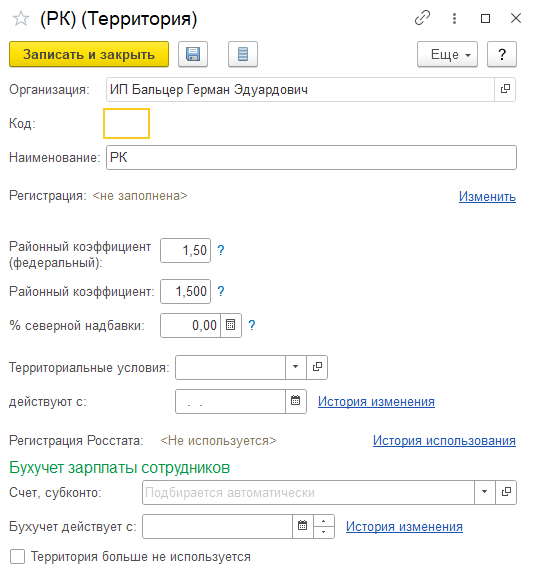Screen dimensions: 535x574
Task: Open the three-dot form options menu
Action: pyautogui.click(x=454, y=18)
